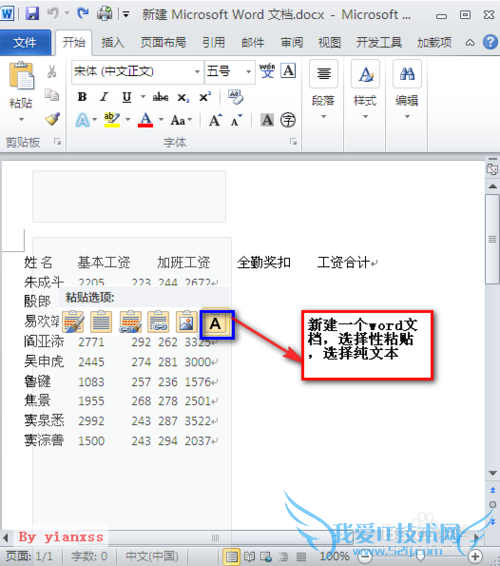Expand the underline style dropdown arrow
Viewport: 500px width, 566px height.
click(143, 97)
